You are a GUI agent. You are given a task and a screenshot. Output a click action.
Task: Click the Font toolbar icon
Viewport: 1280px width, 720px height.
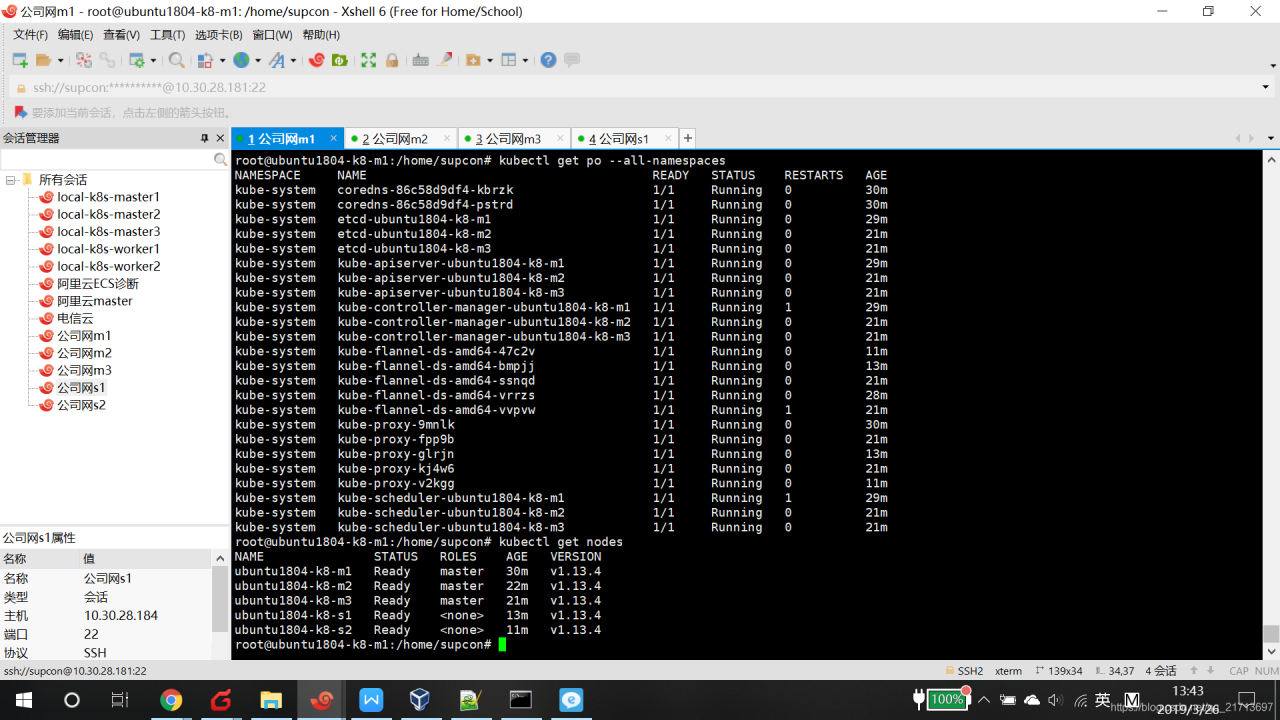click(x=277, y=60)
